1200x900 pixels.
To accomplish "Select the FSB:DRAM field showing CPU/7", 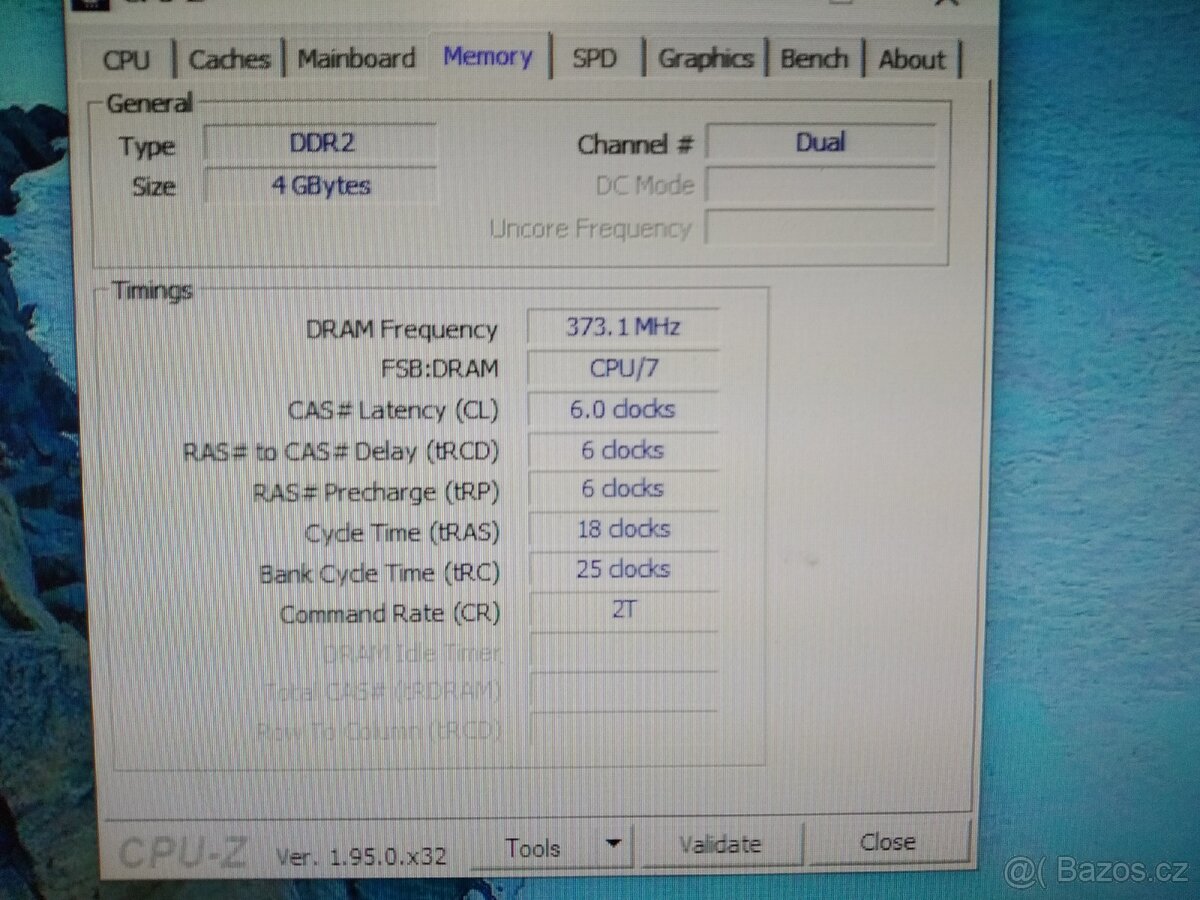I will click(622, 368).
